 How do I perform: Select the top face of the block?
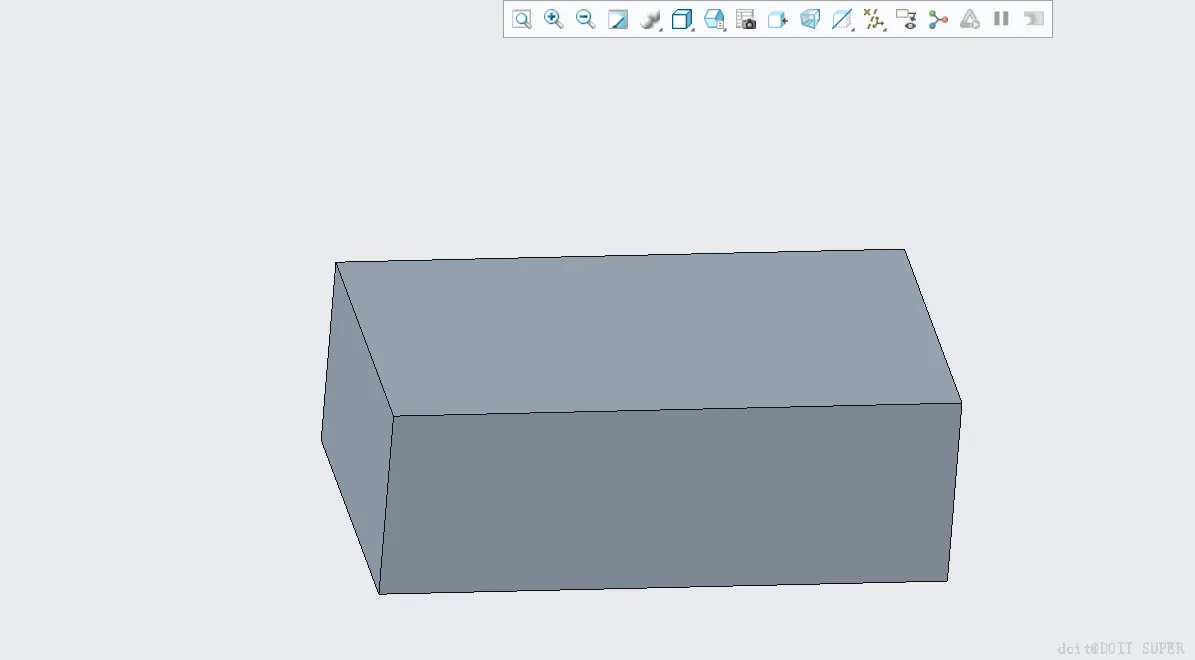(648, 332)
